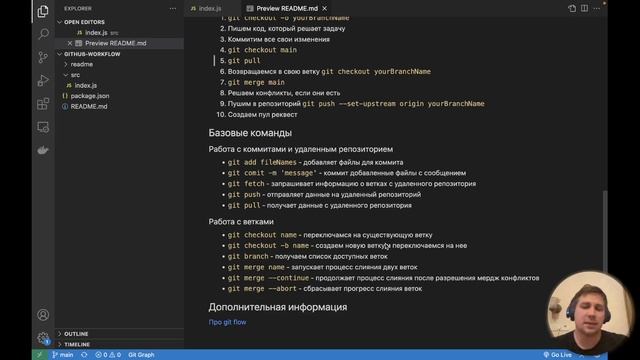Click the 'Базовые команды' heading

coord(250,133)
